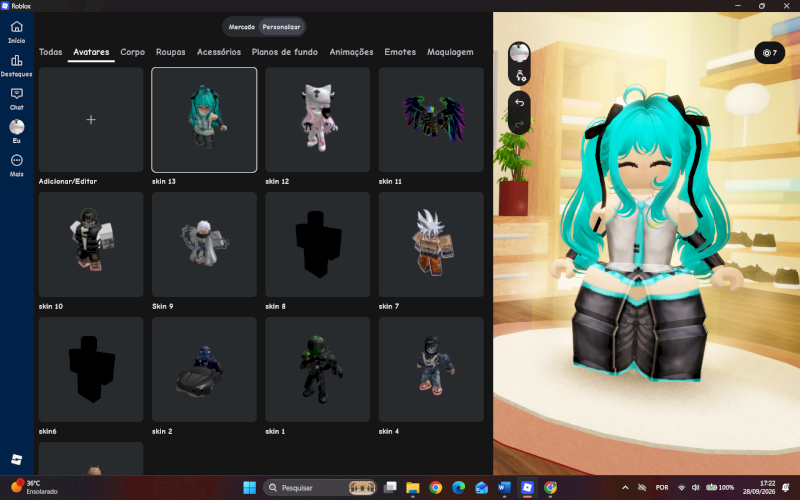Switch to the Roupas tab
800x500 pixels.
pyautogui.click(x=170, y=52)
